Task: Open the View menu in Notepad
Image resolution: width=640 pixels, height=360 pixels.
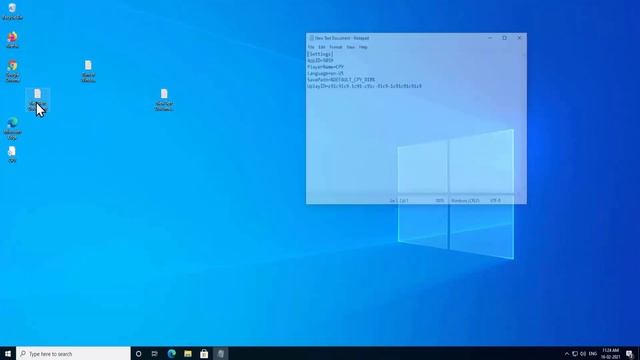Action: tap(351, 47)
